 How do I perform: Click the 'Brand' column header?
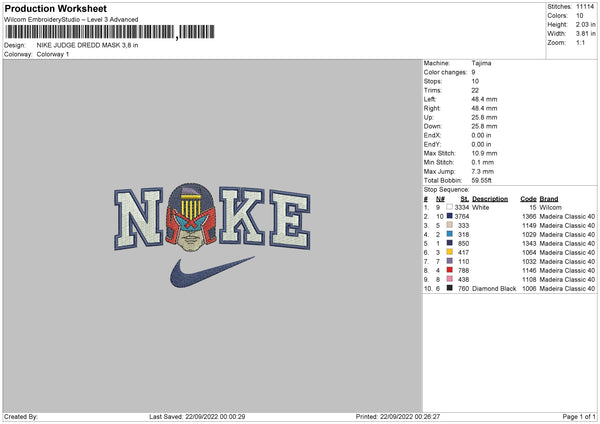pos(549,199)
